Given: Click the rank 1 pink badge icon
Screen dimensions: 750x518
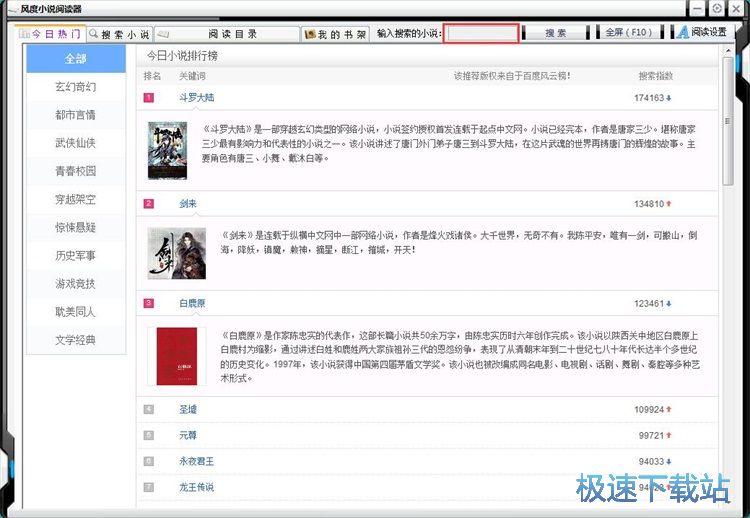Looking at the screenshot, I should click(149, 98).
